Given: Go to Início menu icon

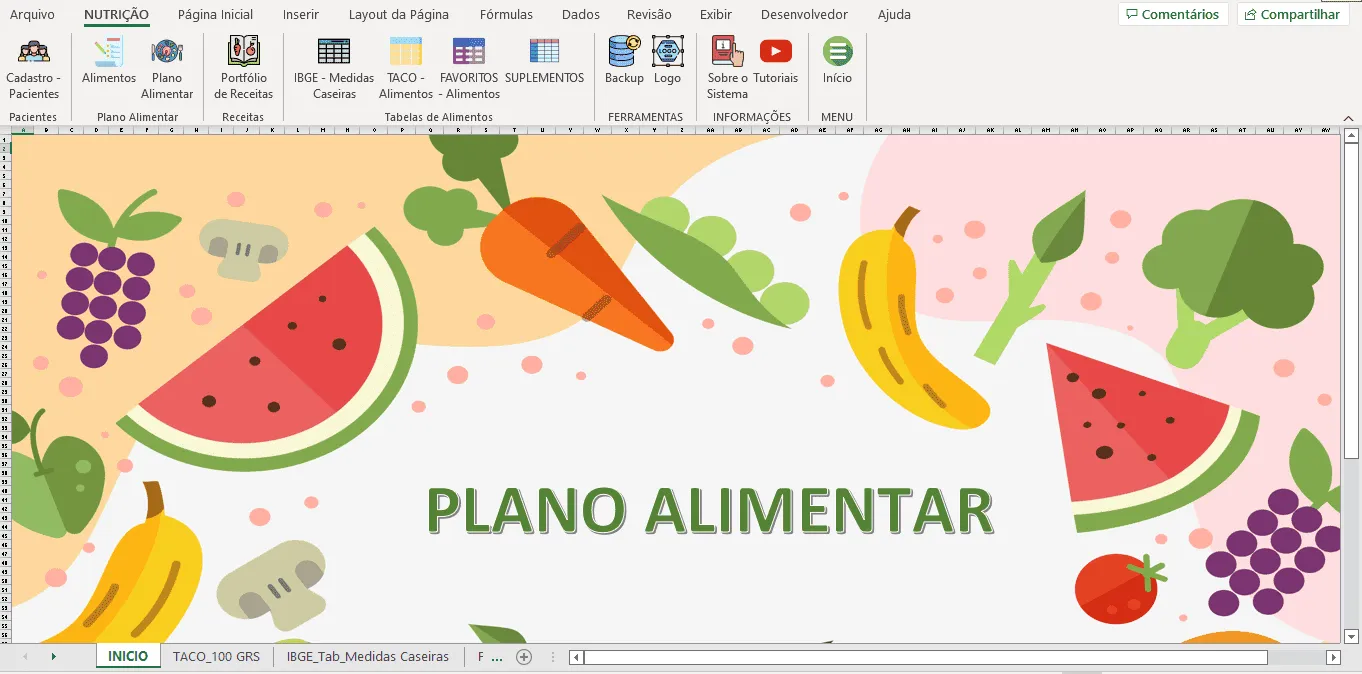Looking at the screenshot, I should [837, 60].
